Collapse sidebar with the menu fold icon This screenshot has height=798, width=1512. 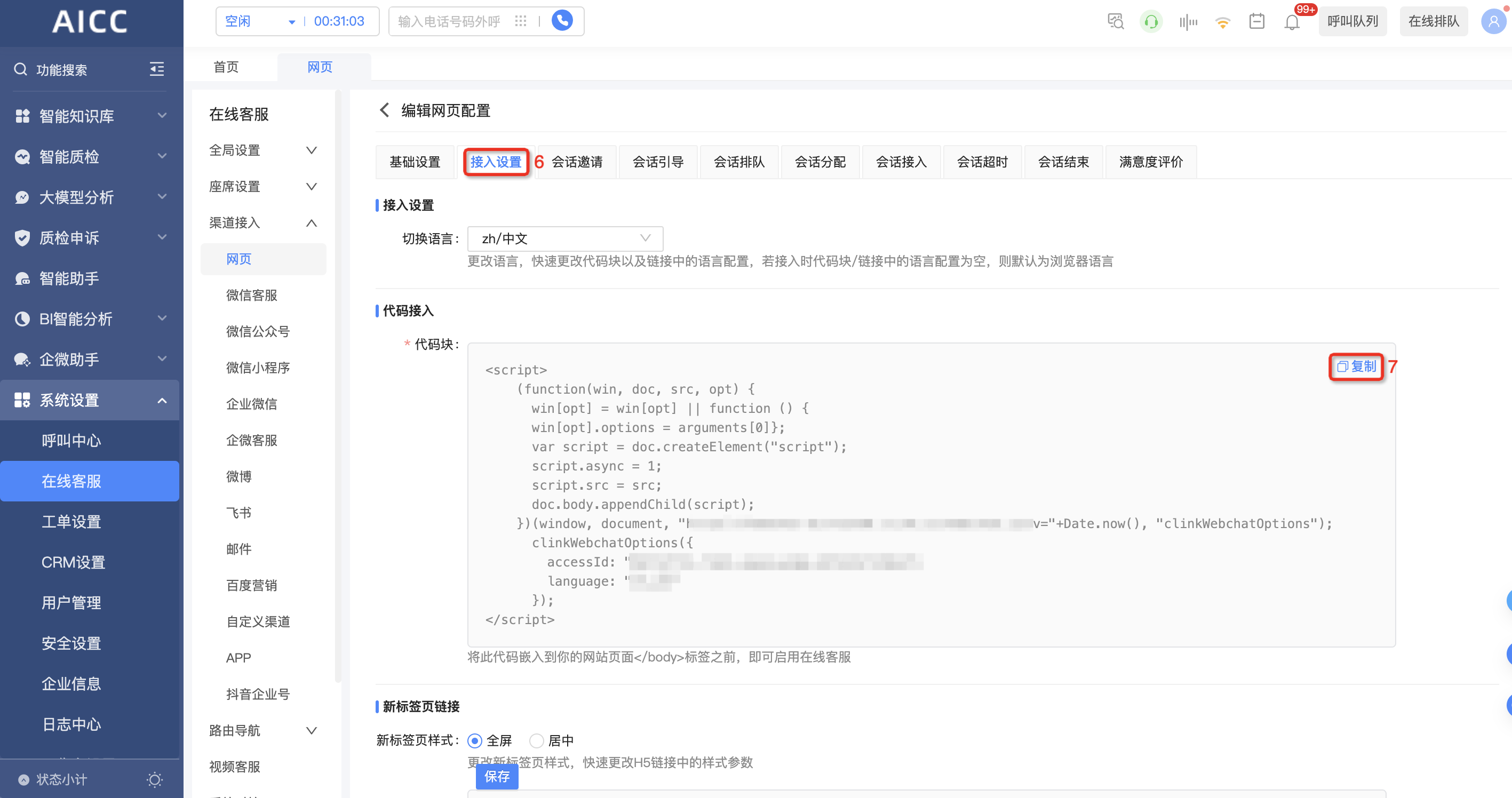(157, 69)
